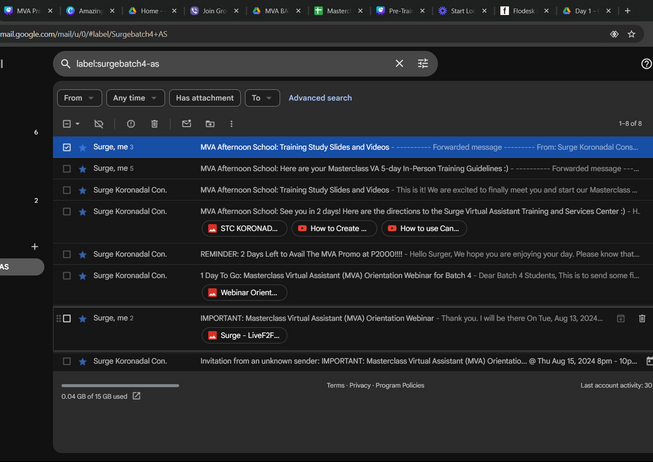Click the address bar extension icon left of the bookmark star

coord(614,34)
